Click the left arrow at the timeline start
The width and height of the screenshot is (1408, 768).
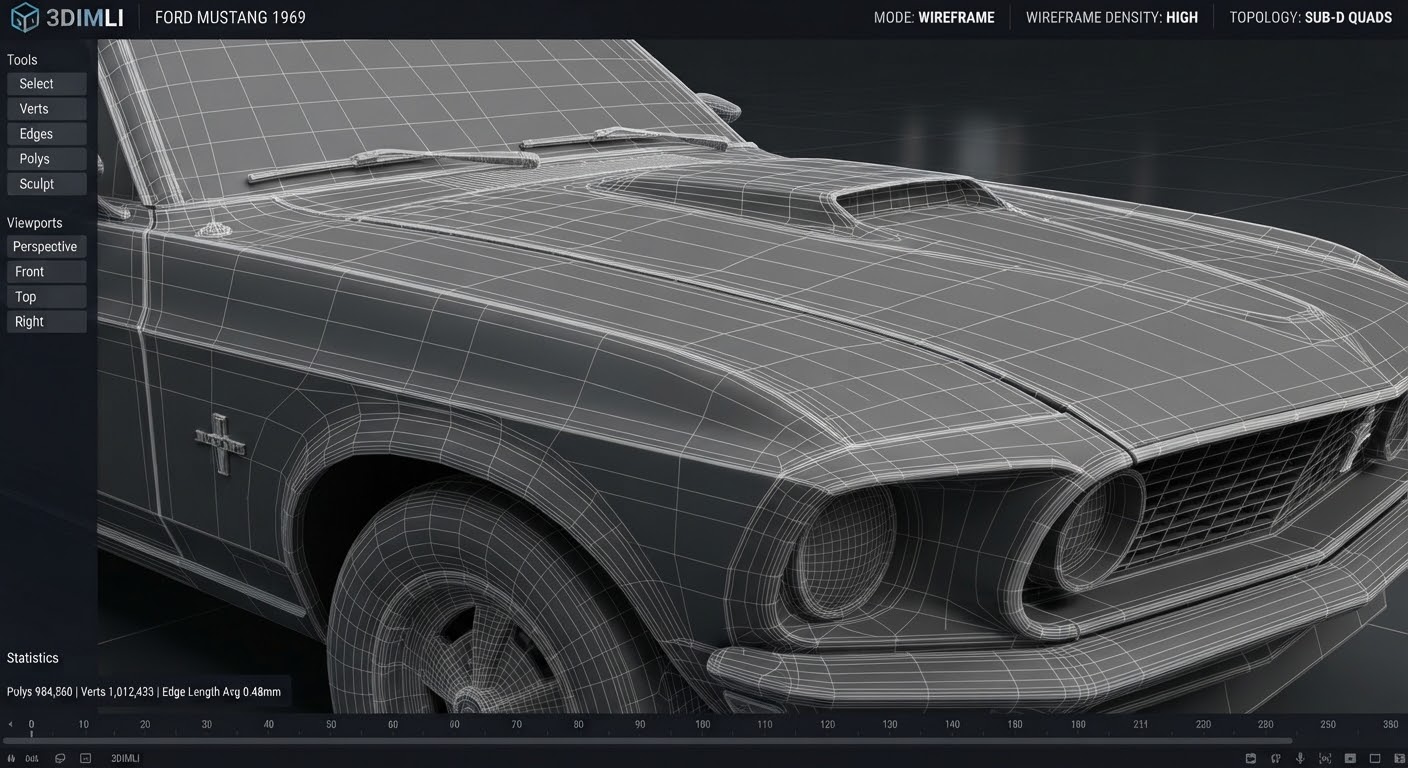(10, 724)
